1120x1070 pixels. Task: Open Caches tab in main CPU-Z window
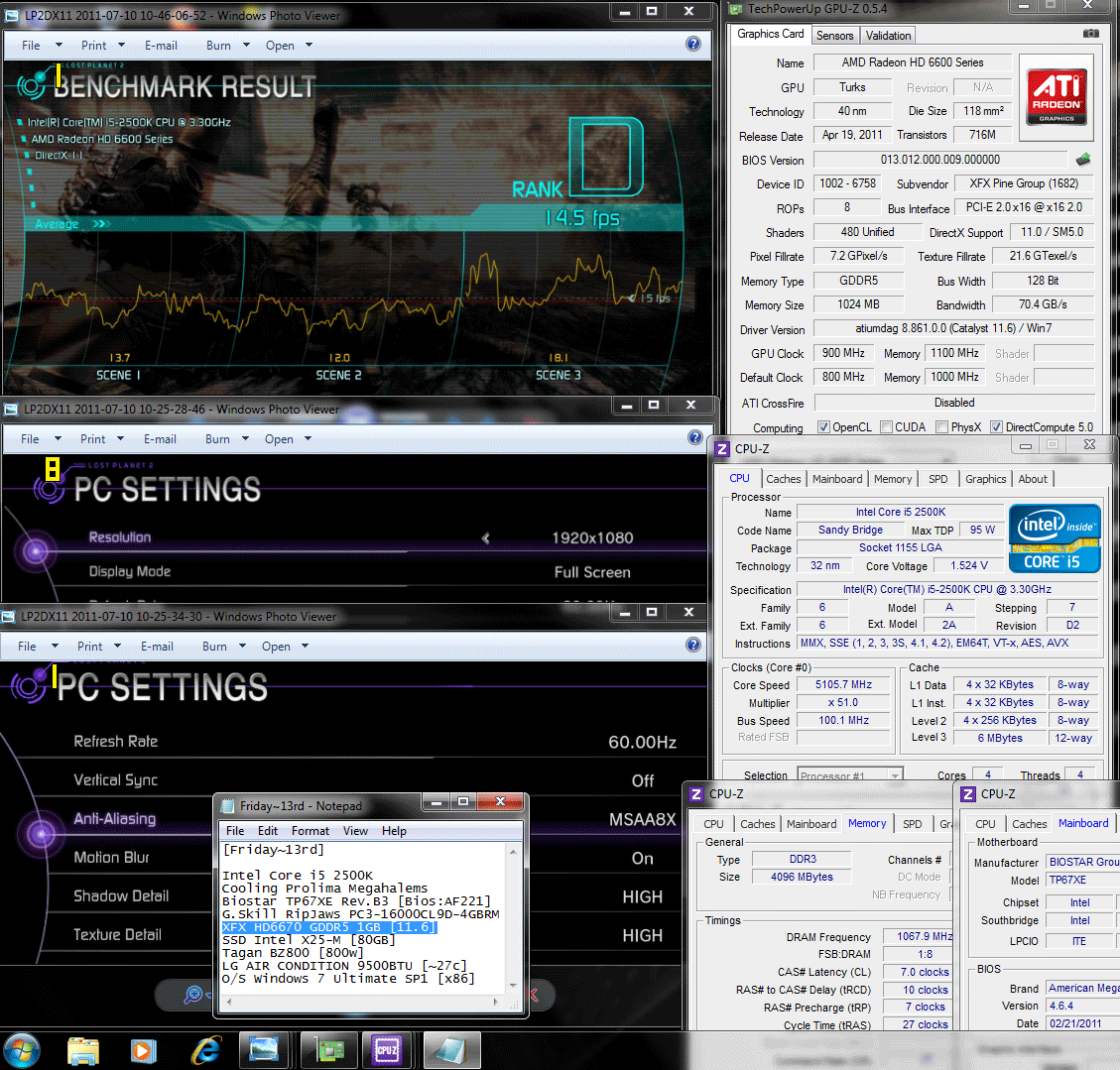pos(784,479)
